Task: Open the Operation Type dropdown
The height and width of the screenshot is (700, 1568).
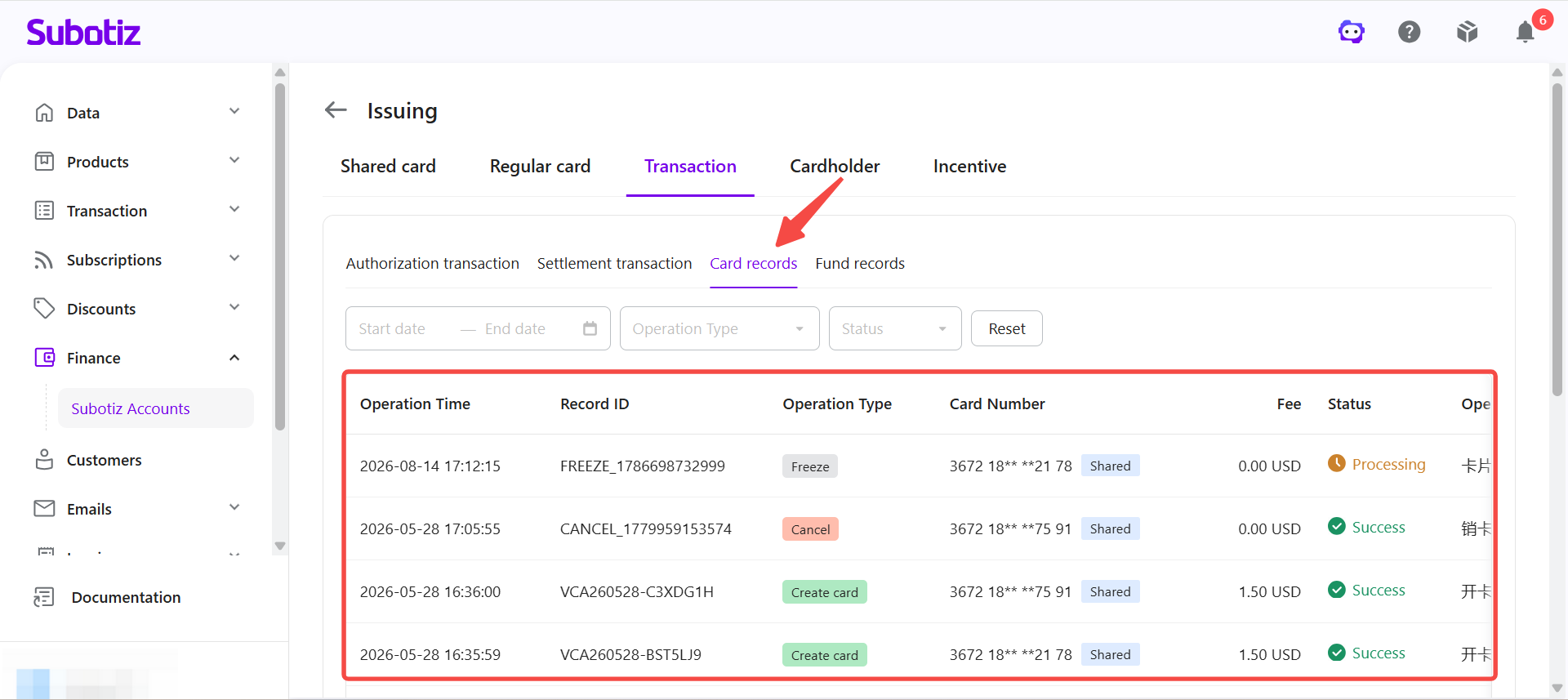Action: (x=719, y=328)
